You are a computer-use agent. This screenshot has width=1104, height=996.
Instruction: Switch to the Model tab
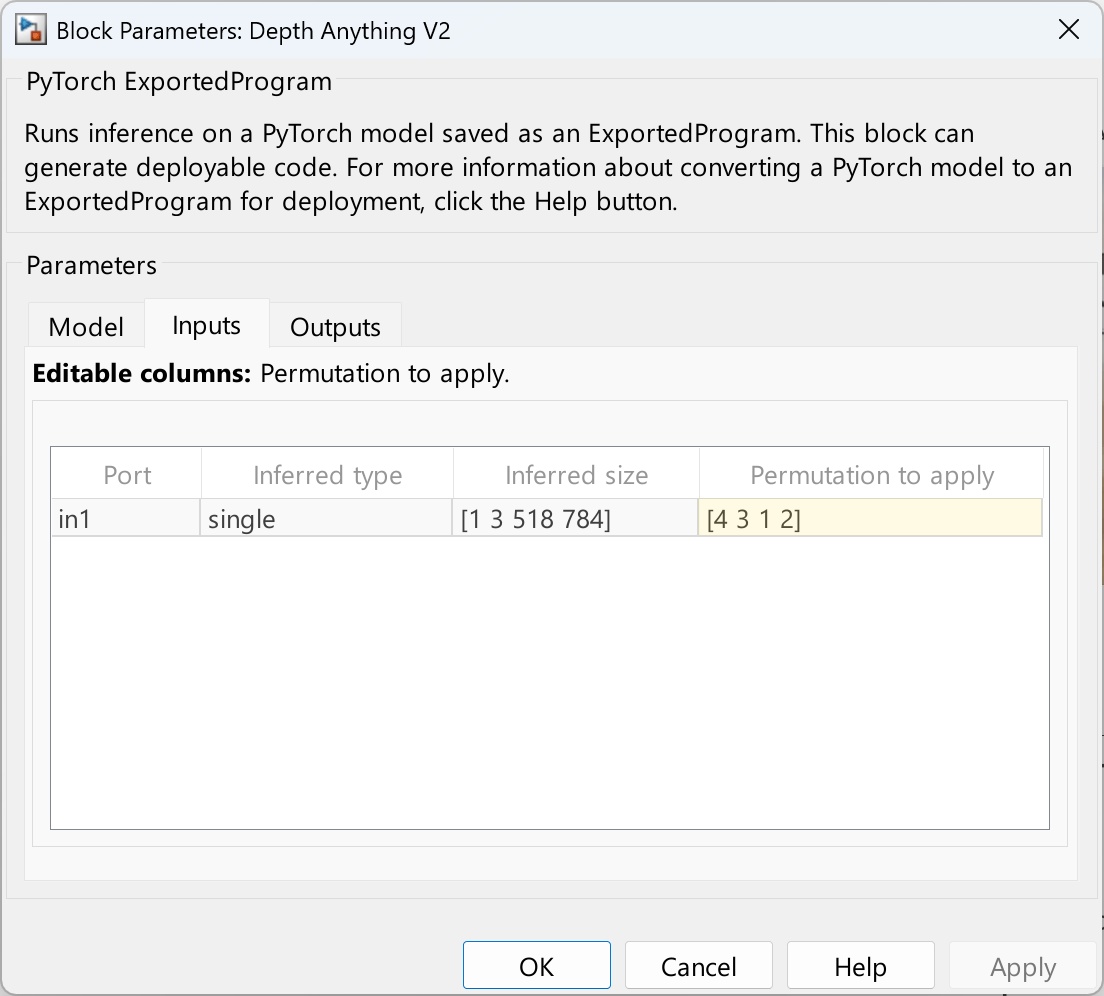[86, 327]
